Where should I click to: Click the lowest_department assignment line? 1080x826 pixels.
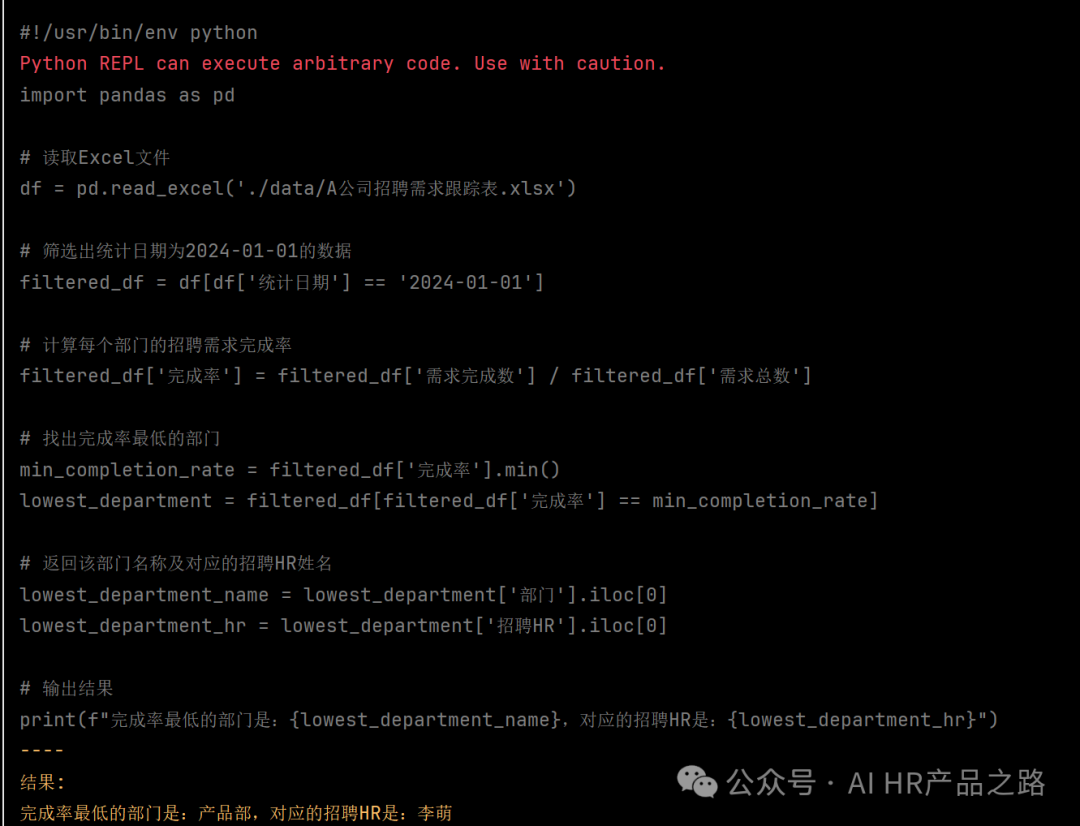tap(448, 501)
